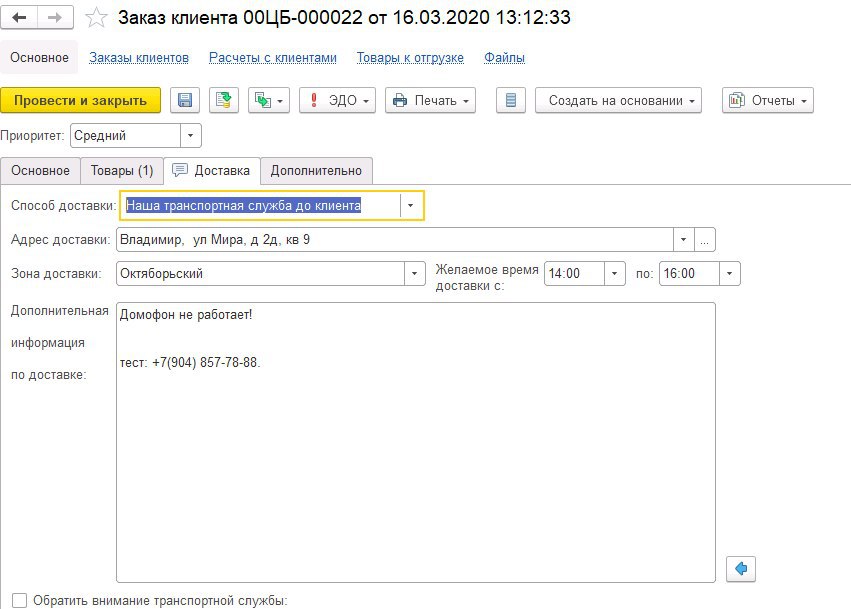Click the Адрес доставки text field
851x609 pixels.
tap(395, 240)
